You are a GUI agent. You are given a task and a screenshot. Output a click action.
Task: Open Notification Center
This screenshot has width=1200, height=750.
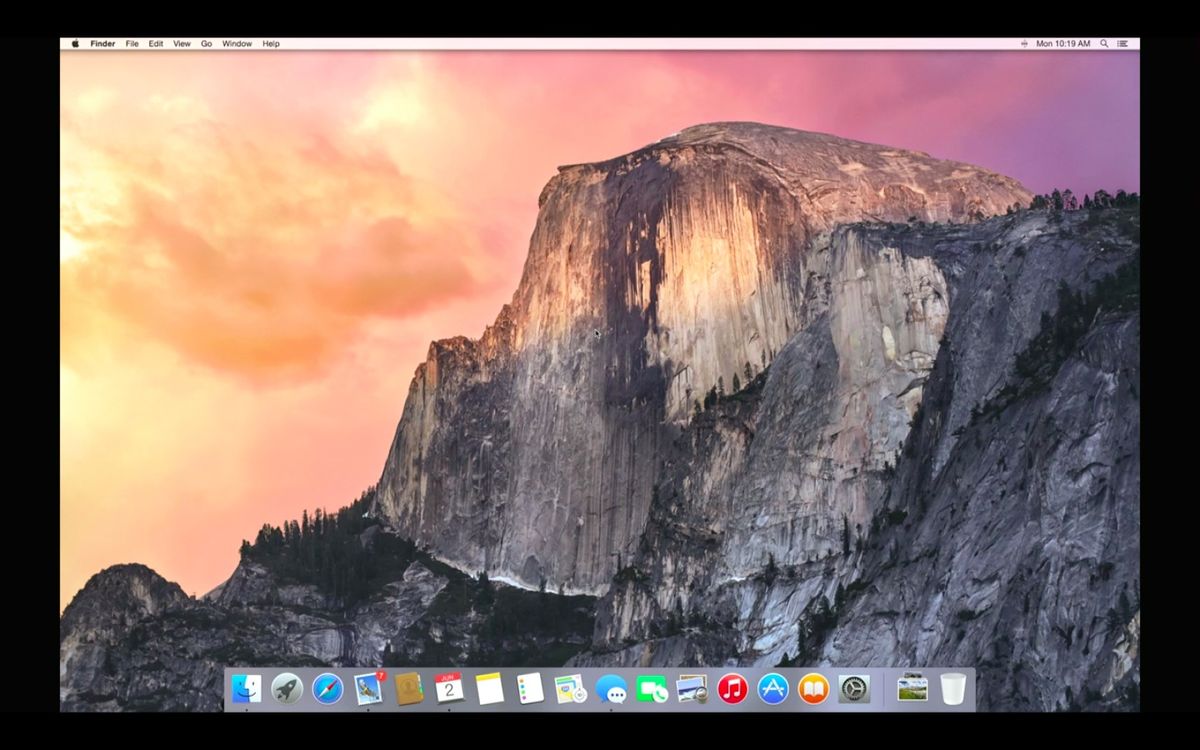pyautogui.click(x=1121, y=43)
